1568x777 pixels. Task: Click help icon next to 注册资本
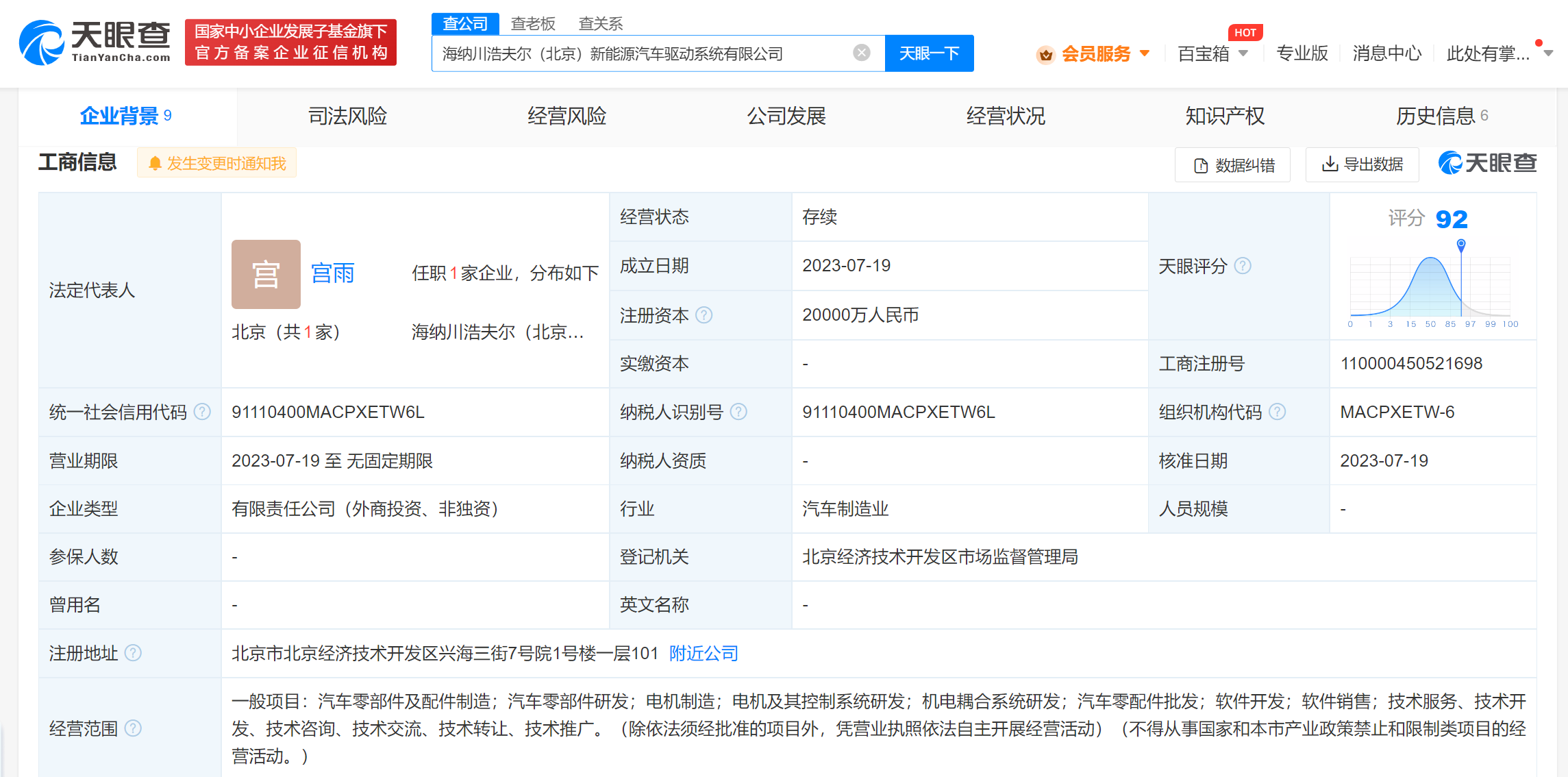[x=704, y=315]
